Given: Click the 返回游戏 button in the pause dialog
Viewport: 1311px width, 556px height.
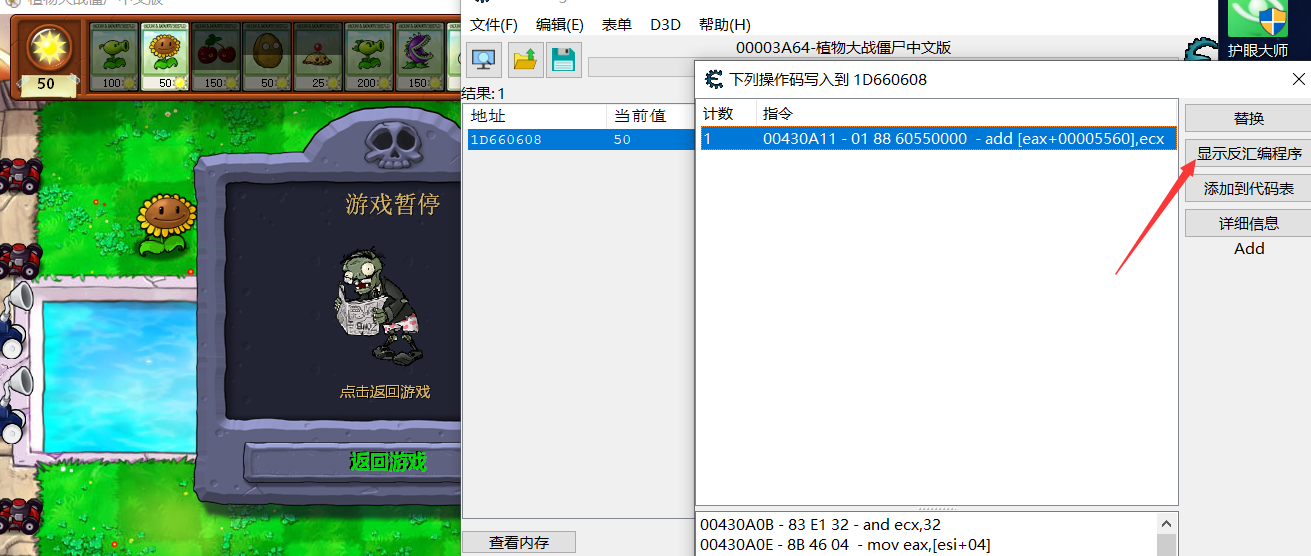Looking at the screenshot, I should click(388, 461).
